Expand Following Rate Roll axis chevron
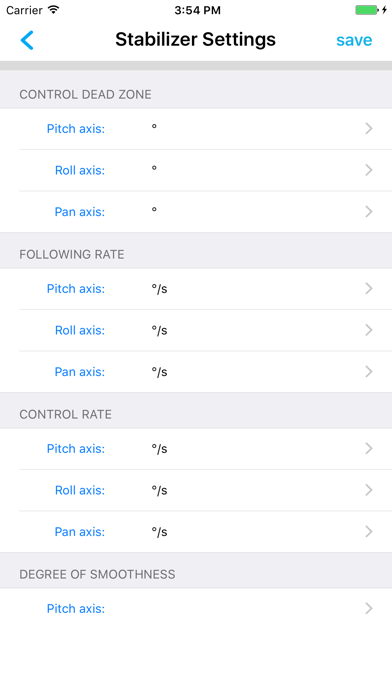Image resolution: width=392 pixels, height=696 pixels. (x=368, y=330)
